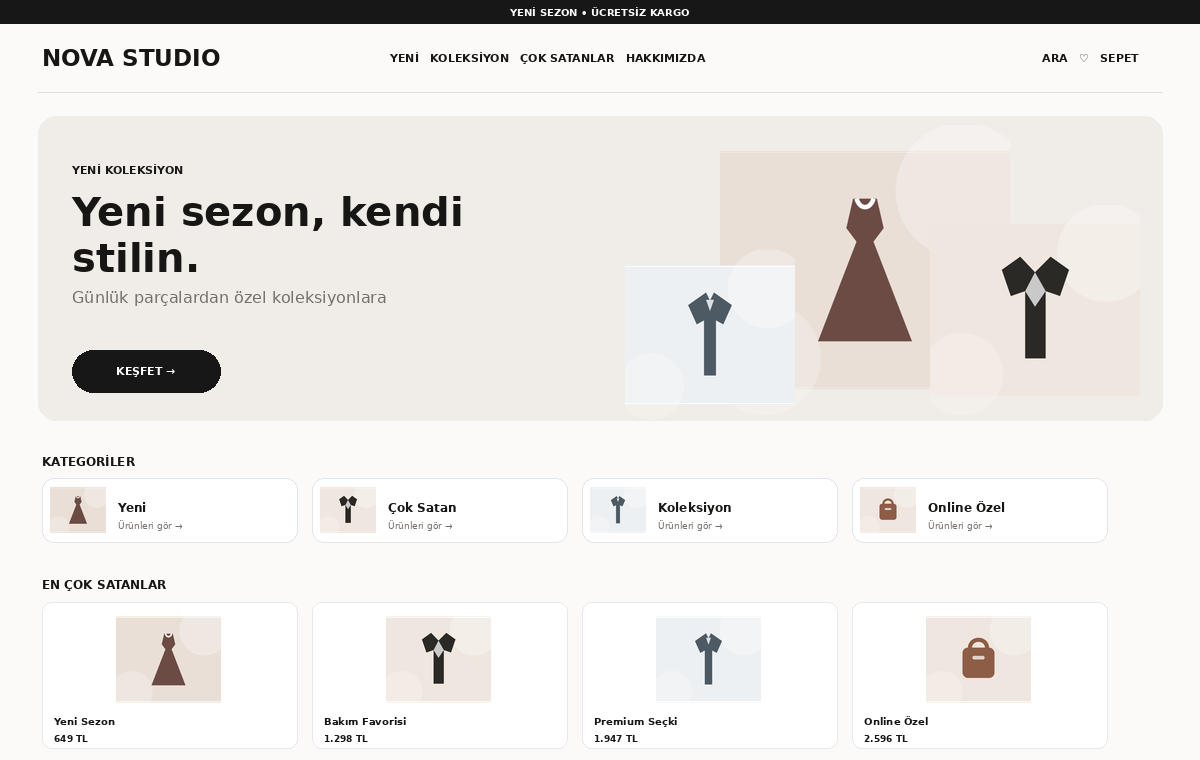This screenshot has width=1200, height=760.
Task: Click Ürünleri gör under Çok Satan
Action: 420,526
